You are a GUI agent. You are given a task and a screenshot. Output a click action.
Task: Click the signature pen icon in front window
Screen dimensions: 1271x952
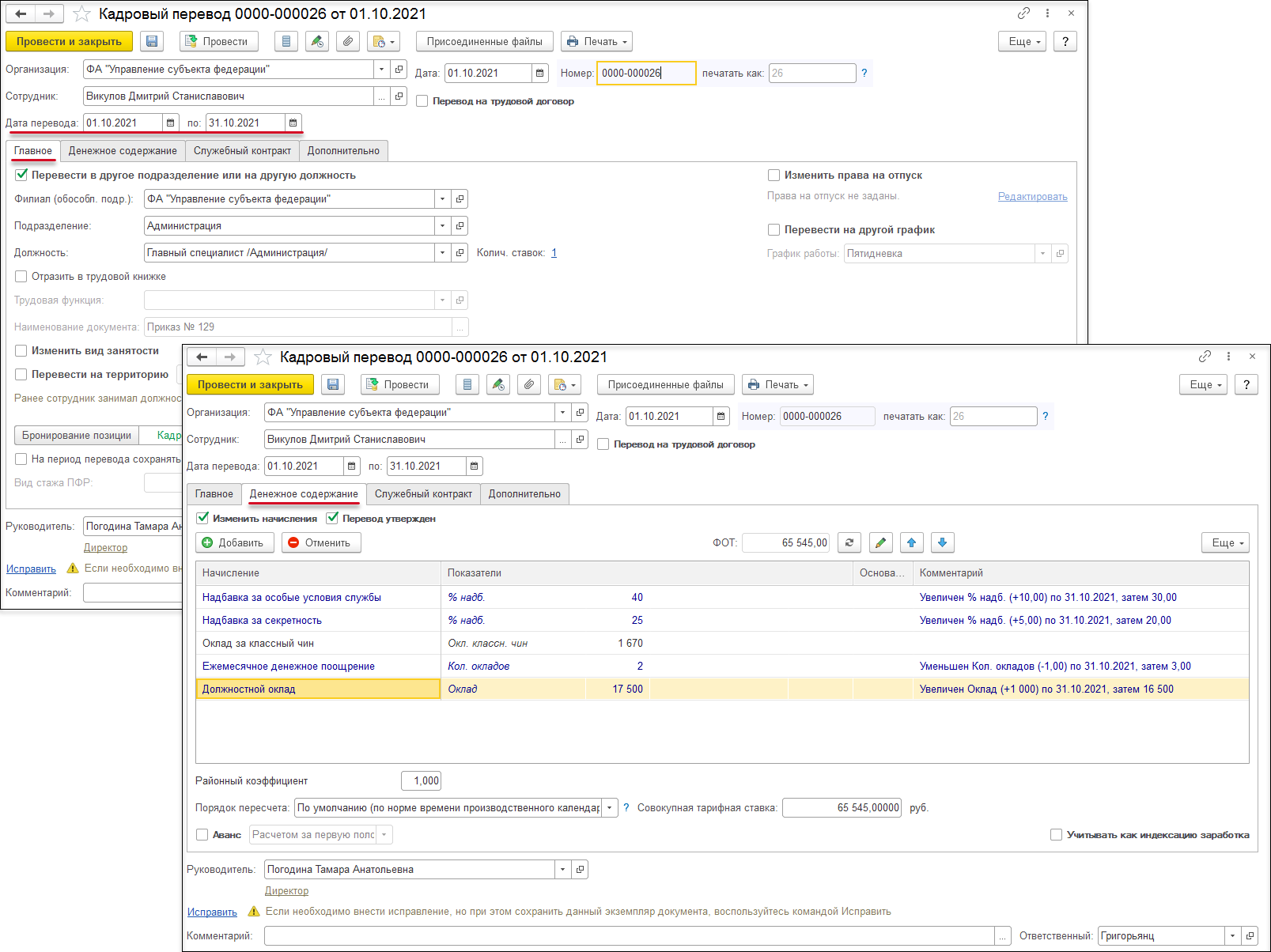pyautogui.click(x=497, y=384)
